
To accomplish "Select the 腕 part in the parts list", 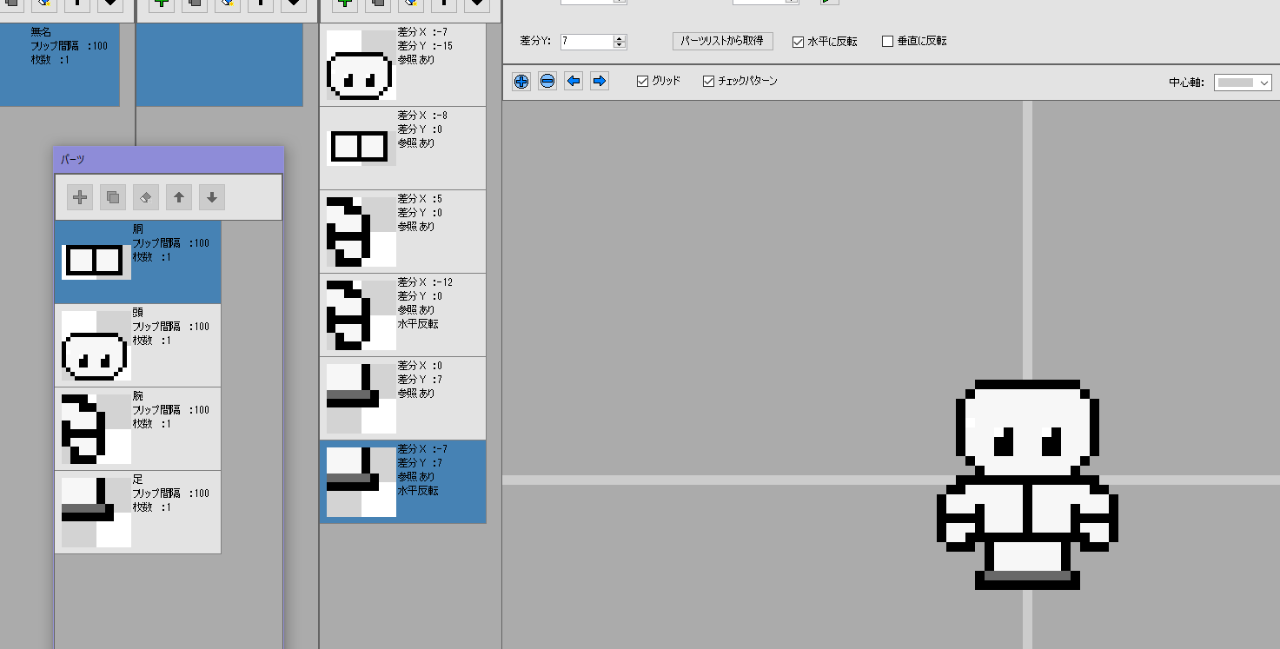I will tap(138, 428).
